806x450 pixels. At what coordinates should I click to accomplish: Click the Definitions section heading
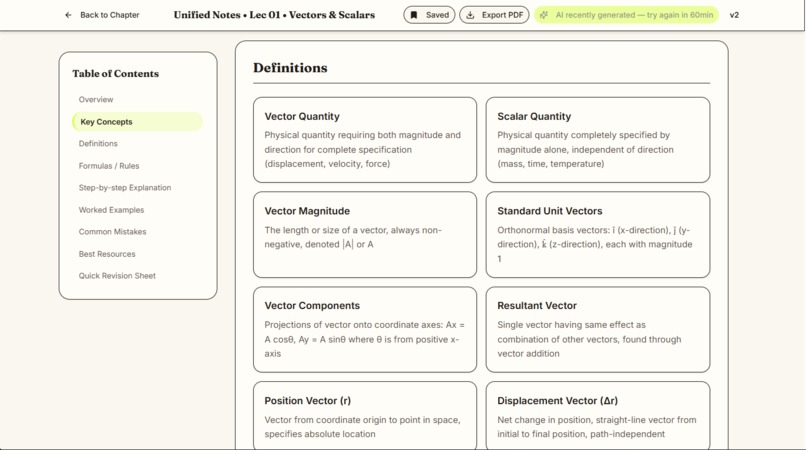point(290,68)
